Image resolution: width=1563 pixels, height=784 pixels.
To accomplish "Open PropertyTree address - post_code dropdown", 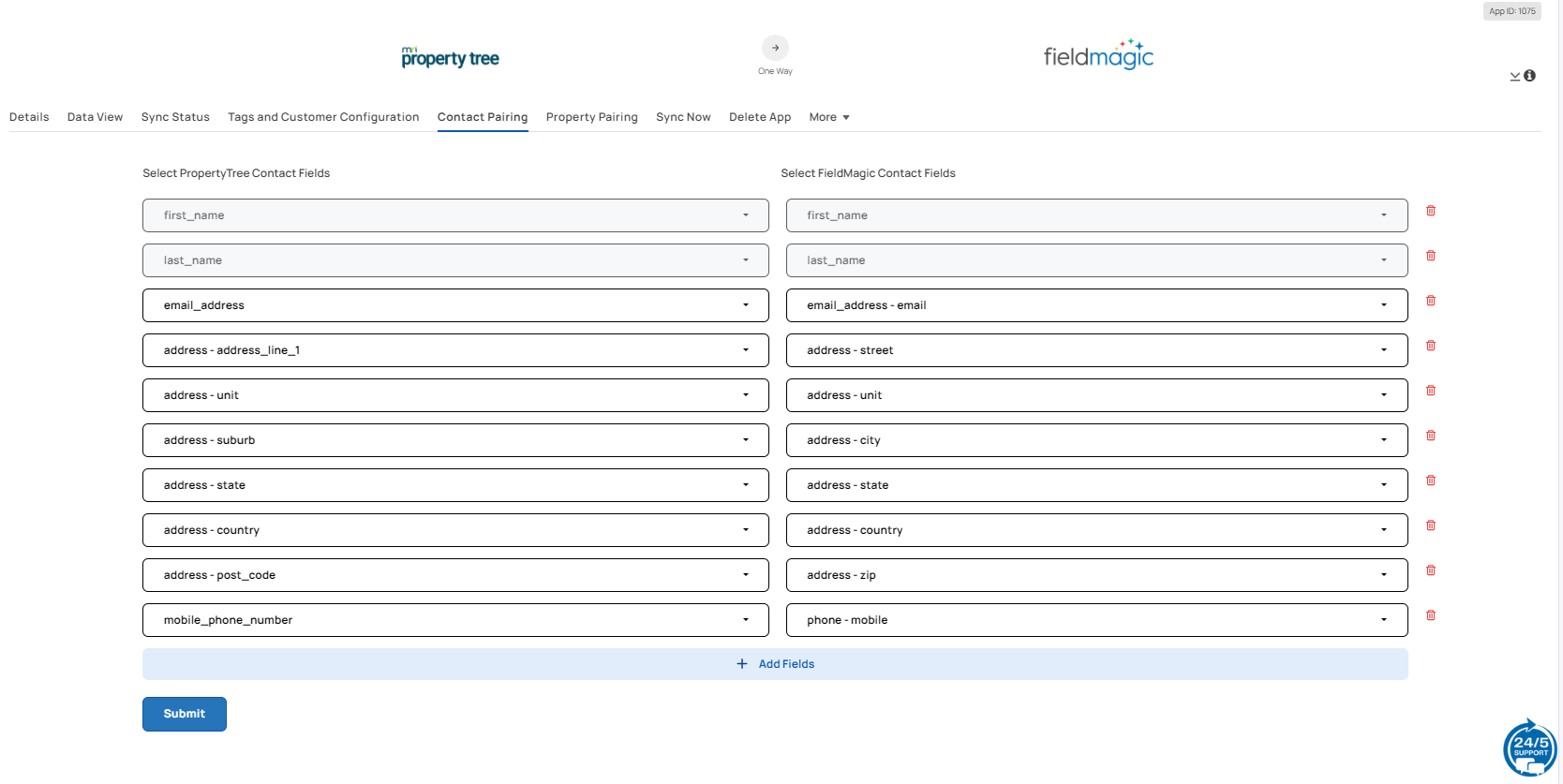I will point(455,575).
